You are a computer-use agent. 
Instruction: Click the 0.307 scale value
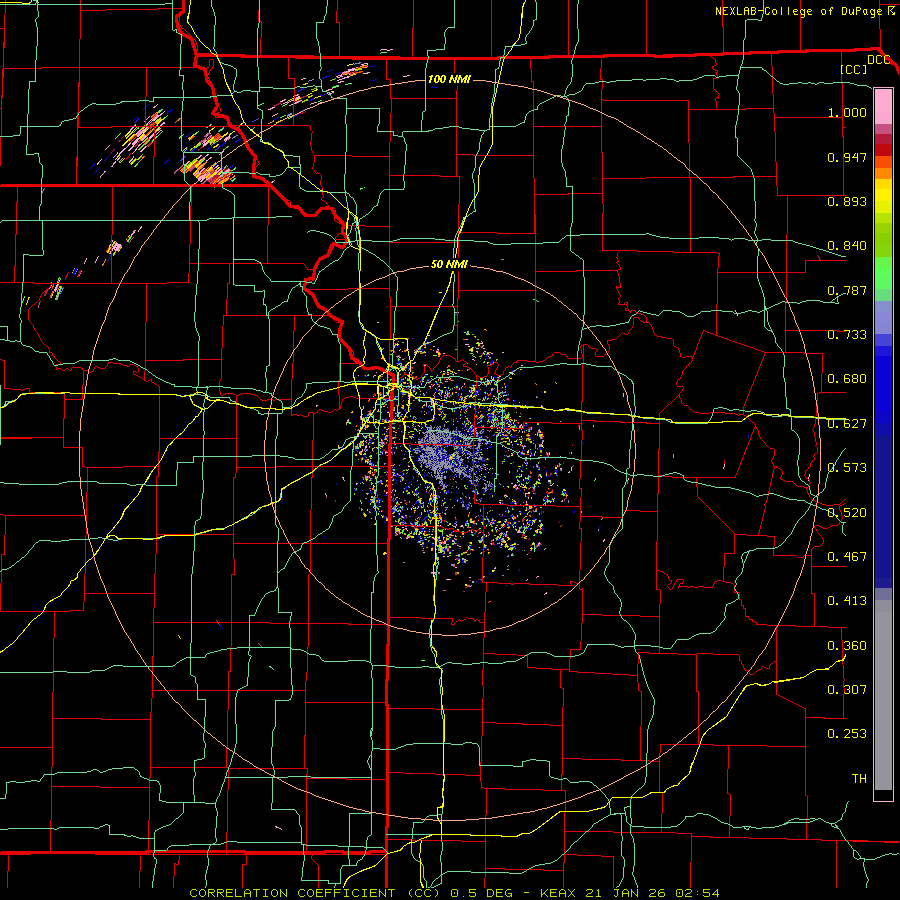pos(847,690)
